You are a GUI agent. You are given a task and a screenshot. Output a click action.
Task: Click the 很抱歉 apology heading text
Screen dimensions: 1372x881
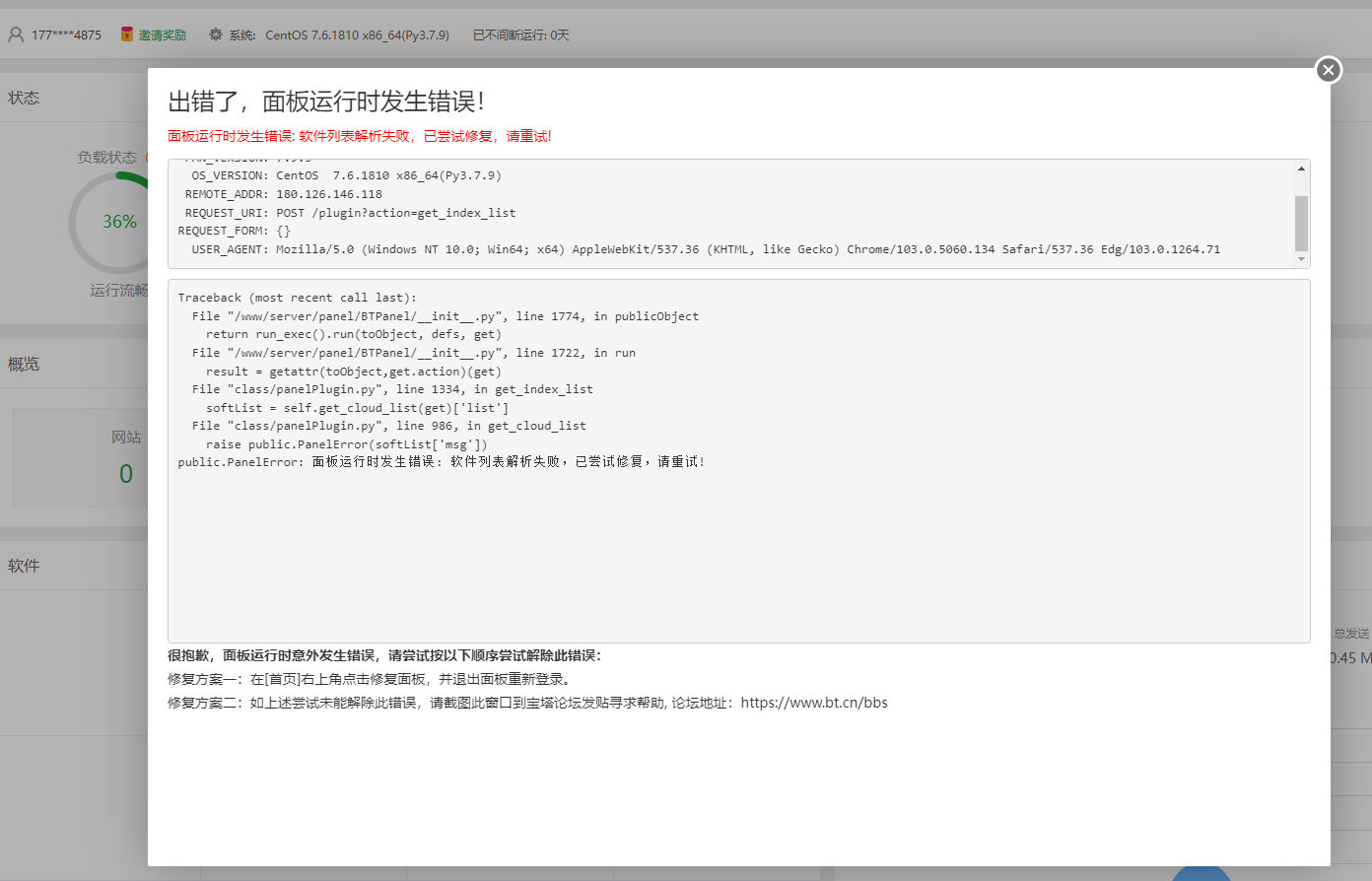(x=384, y=655)
